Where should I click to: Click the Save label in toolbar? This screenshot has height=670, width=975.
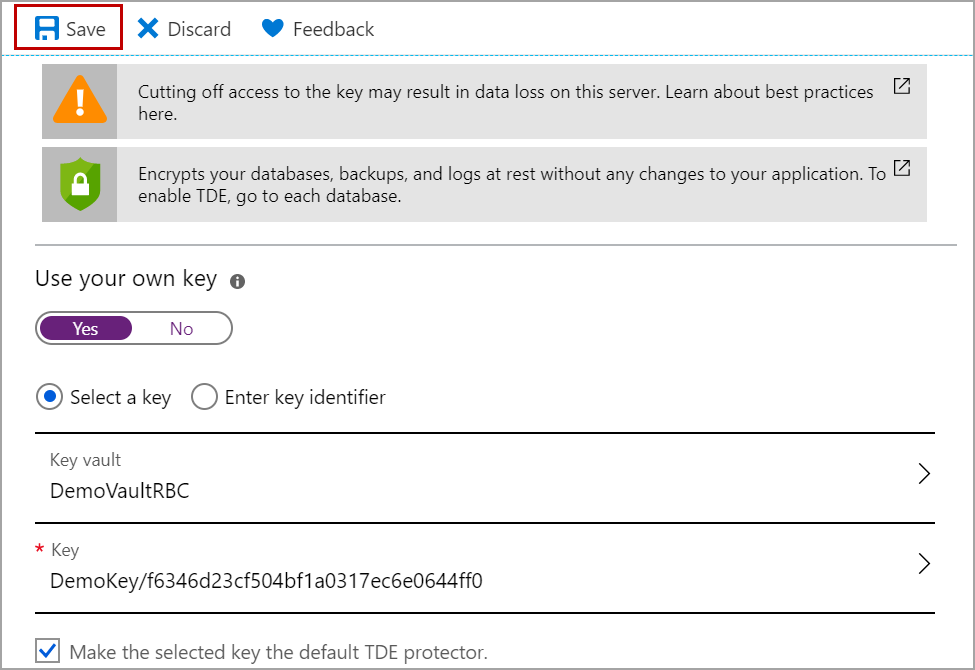(x=86, y=29)
